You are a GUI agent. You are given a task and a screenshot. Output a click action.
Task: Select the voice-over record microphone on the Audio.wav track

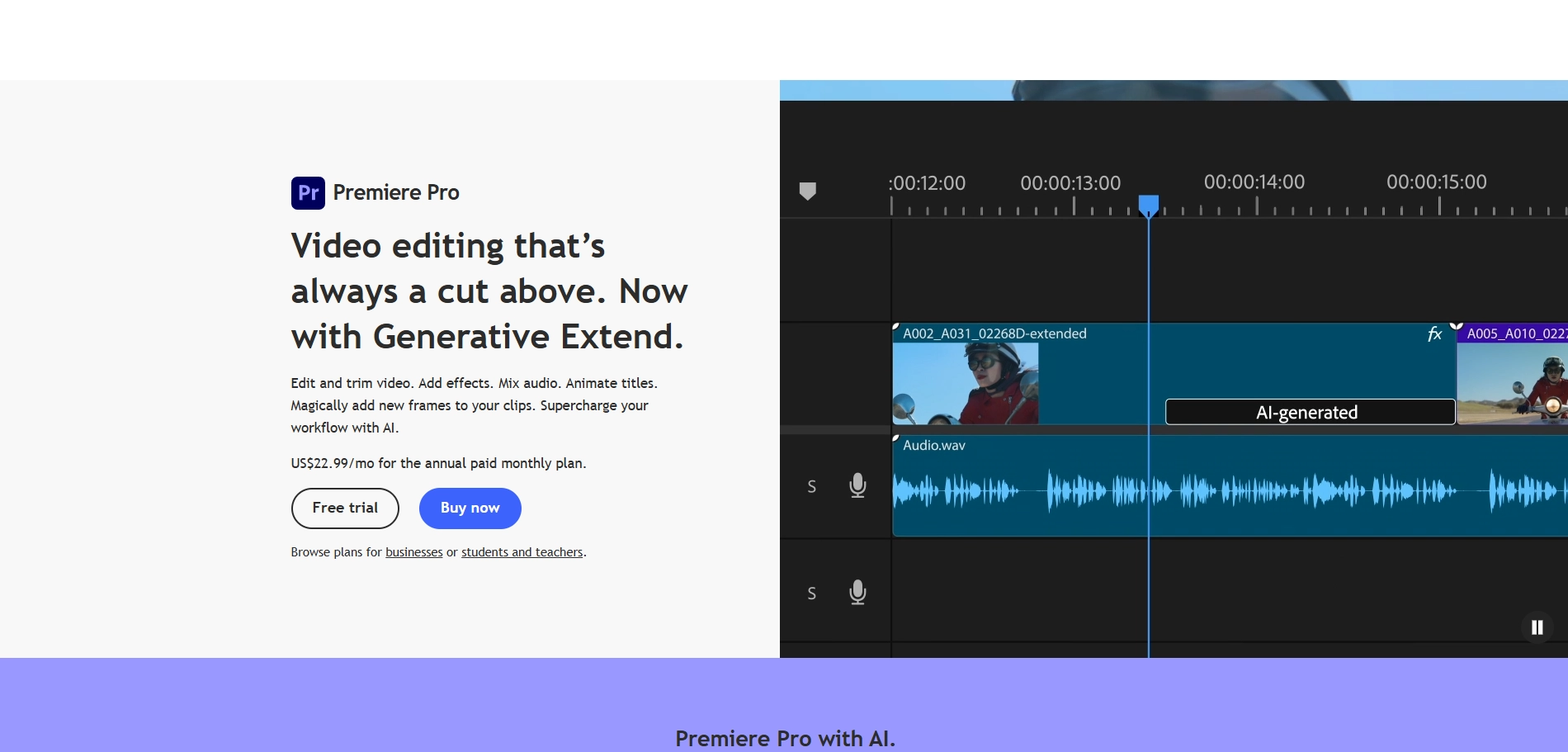pos(858,486)
